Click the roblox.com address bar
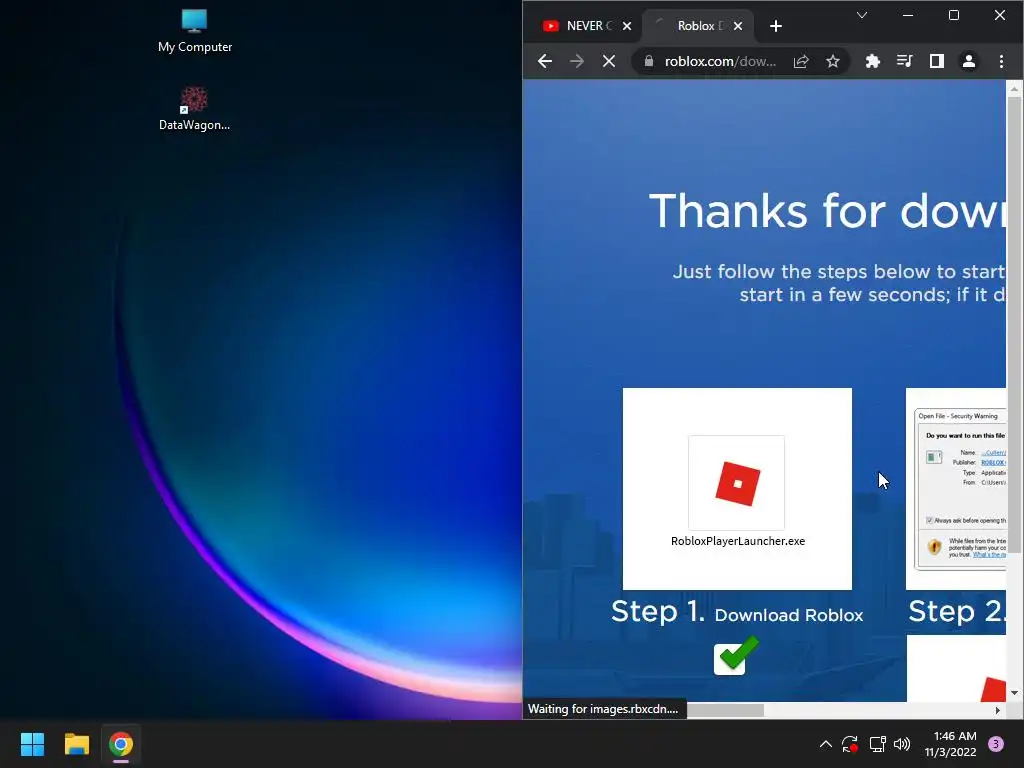Viewport: 1024px width, 768px height. pos(720,61)
